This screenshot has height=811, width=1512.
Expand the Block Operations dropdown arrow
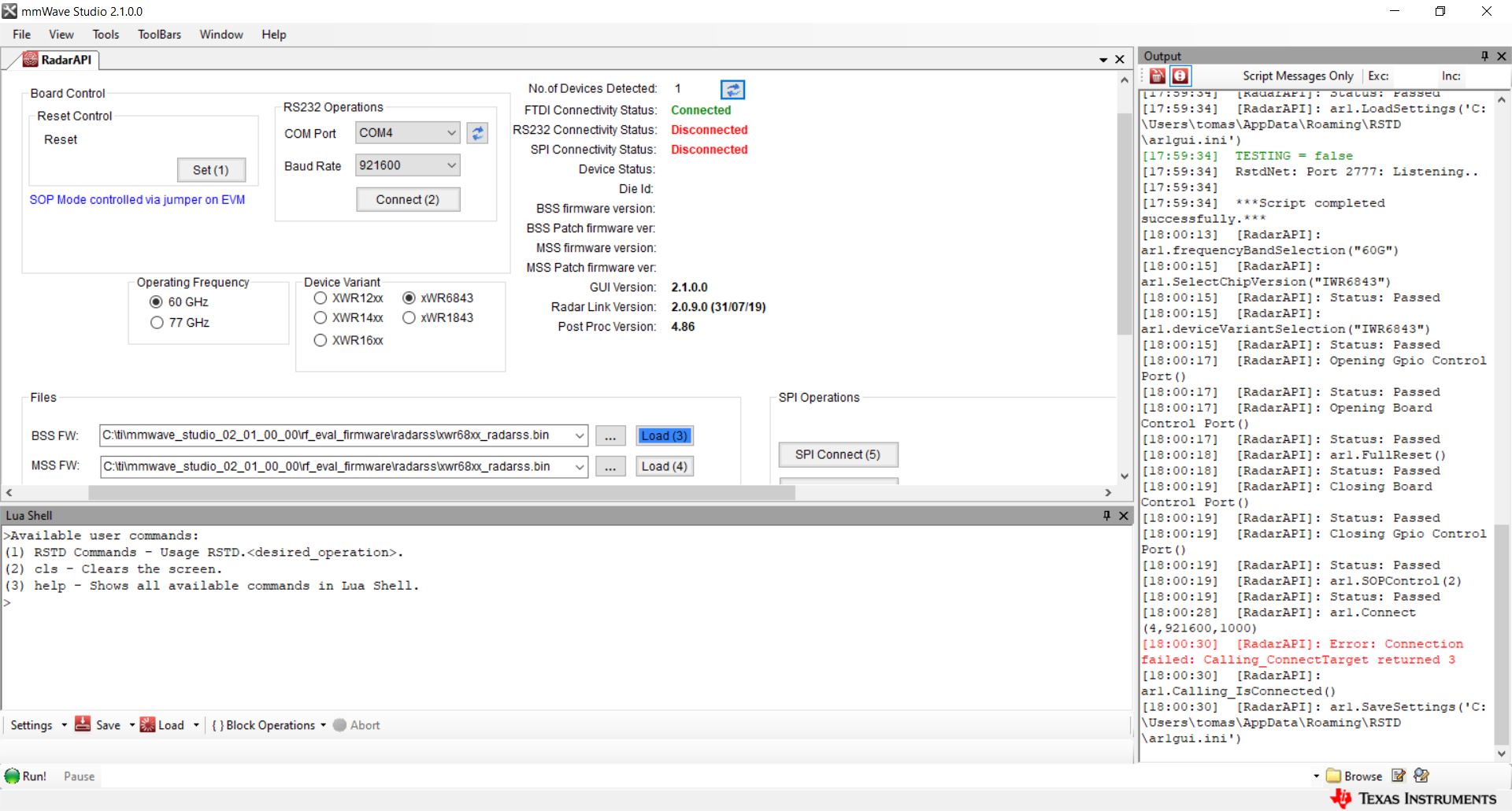[323, 725]
